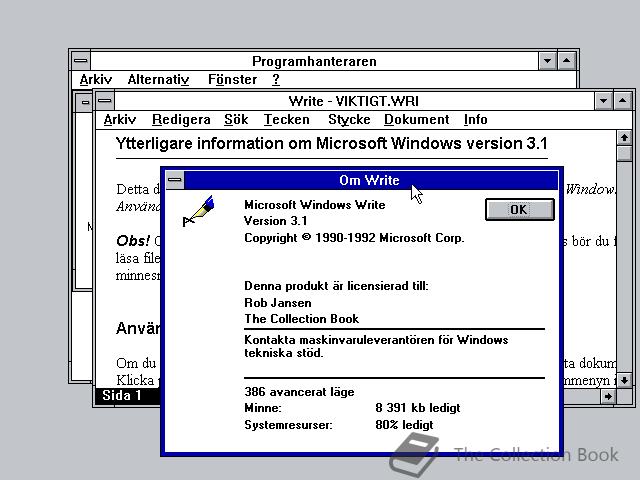Open Arkiv menu in Programhanteraren

click(x=96, y=79)
